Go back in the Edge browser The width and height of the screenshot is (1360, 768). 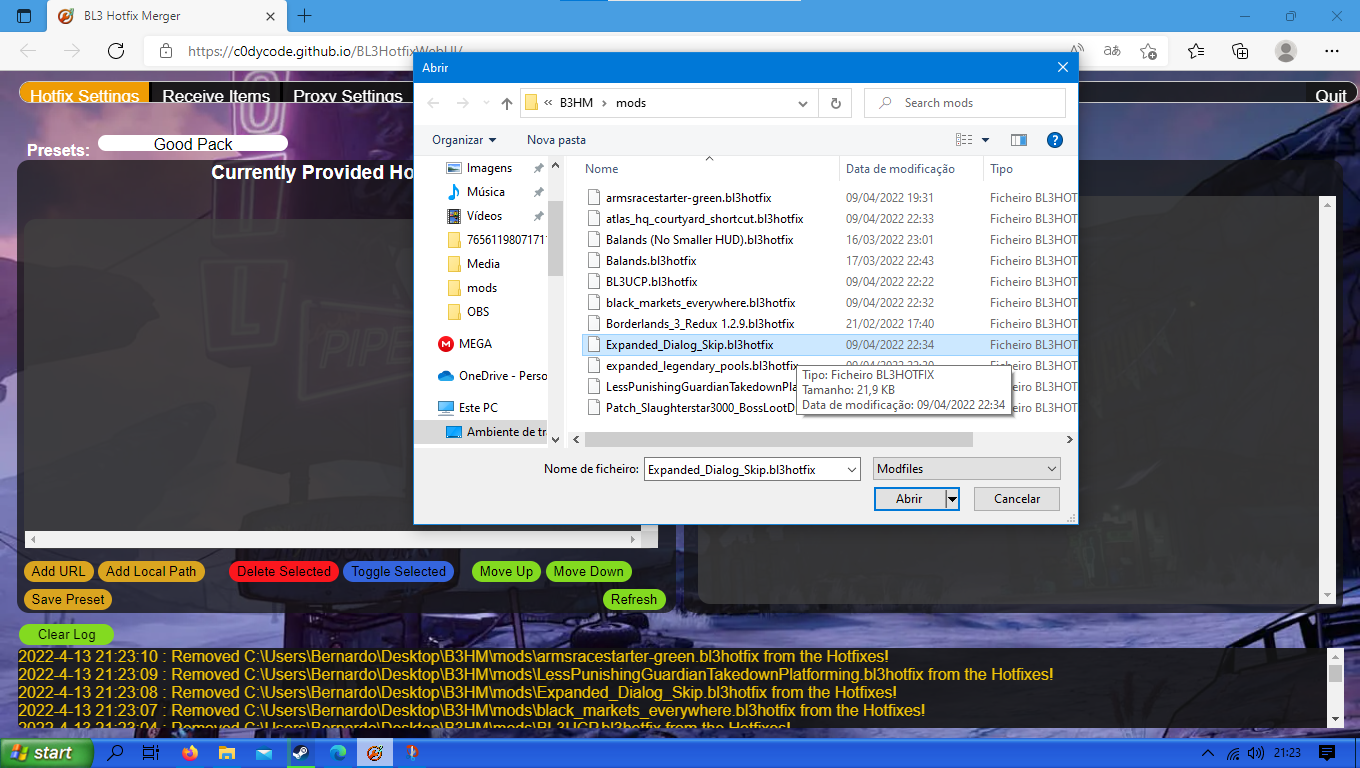tap(28, 51)
